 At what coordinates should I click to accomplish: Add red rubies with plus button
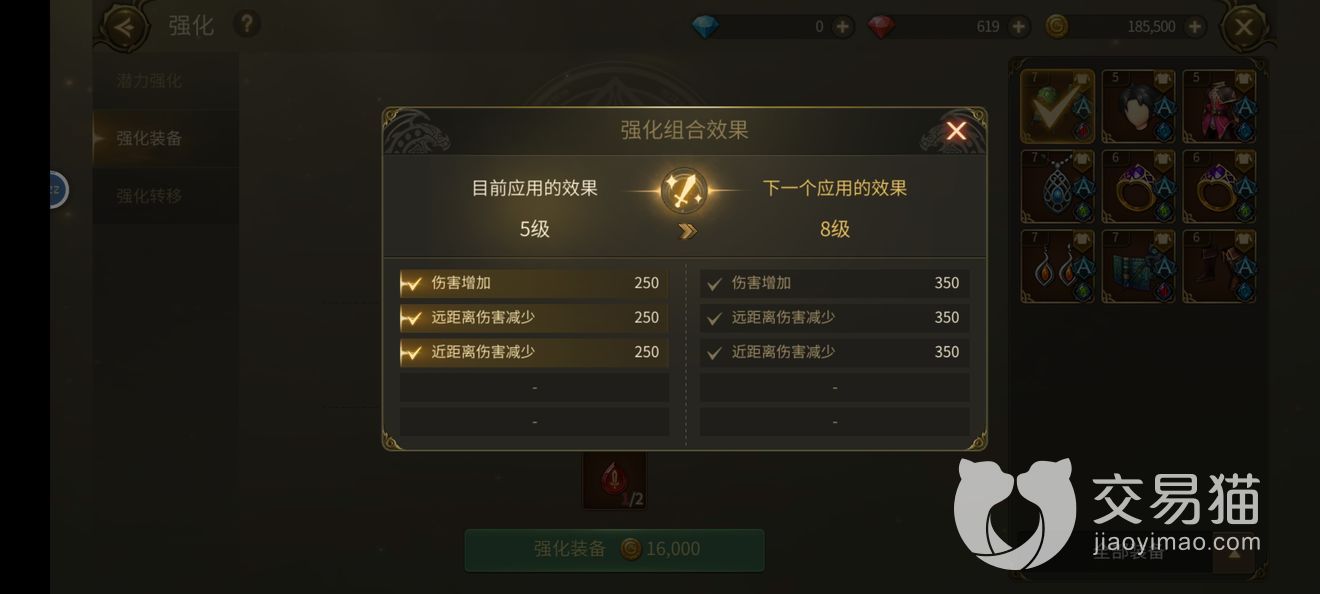coord(1018,27)
